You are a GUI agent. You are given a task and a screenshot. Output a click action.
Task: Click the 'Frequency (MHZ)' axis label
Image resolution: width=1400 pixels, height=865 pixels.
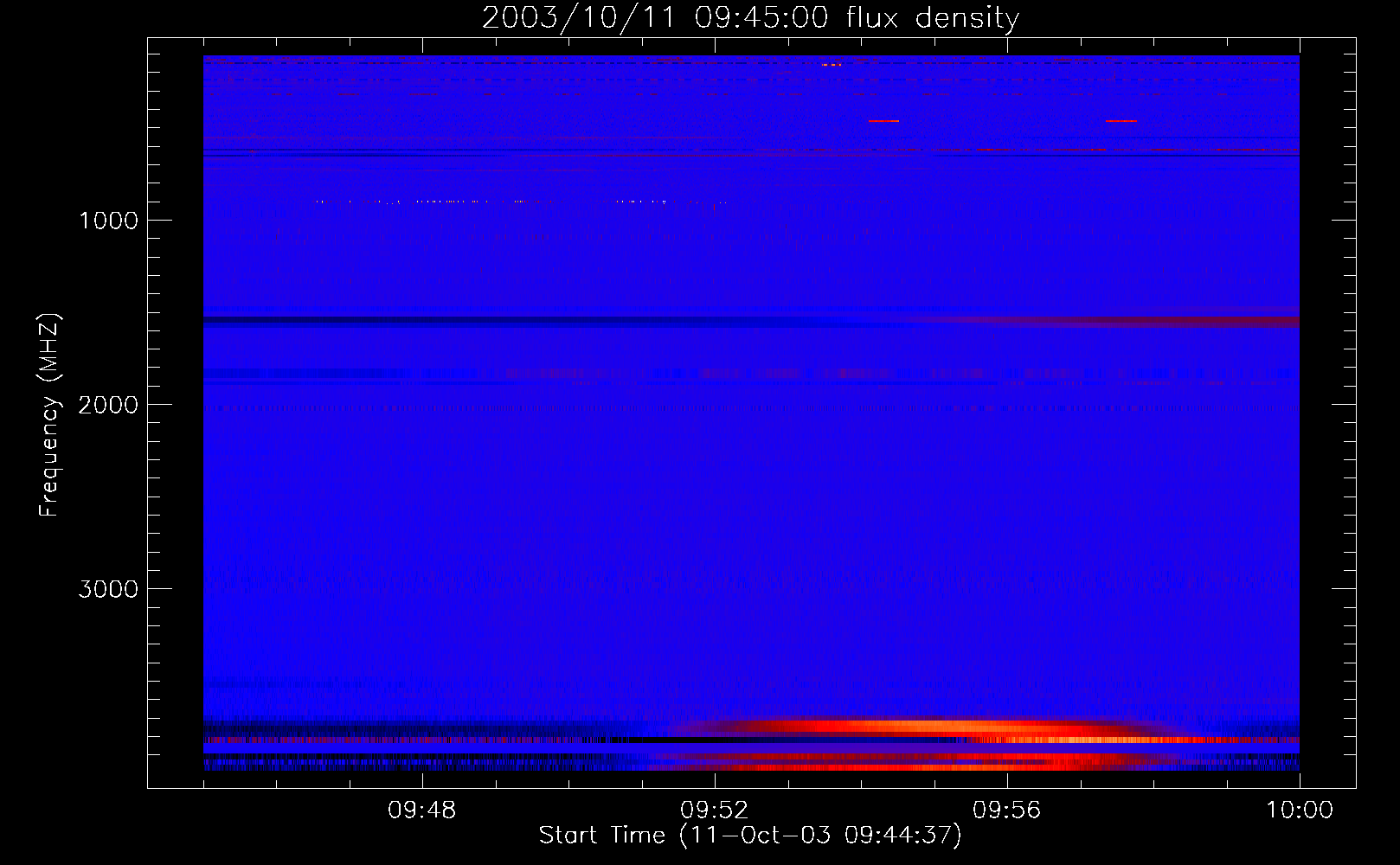point(50,415)
